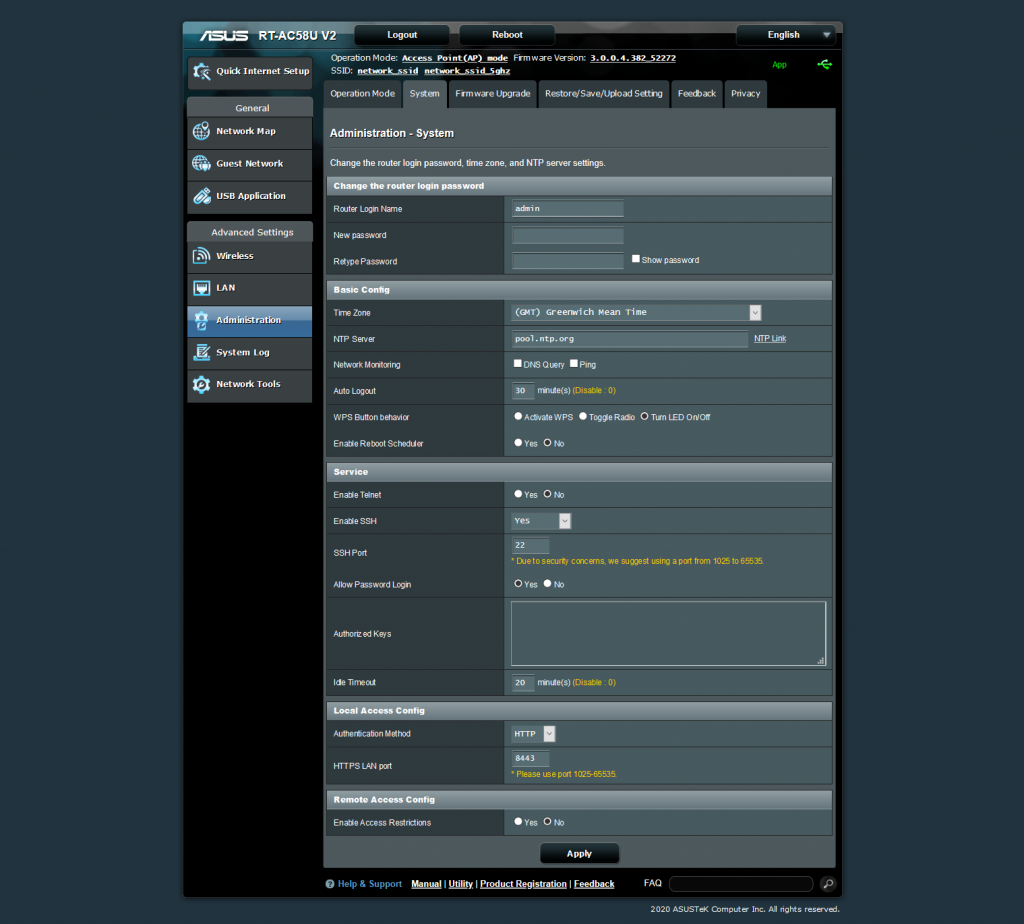
Task: Click the Retype Password field
Action: click(x=568, y=261)
